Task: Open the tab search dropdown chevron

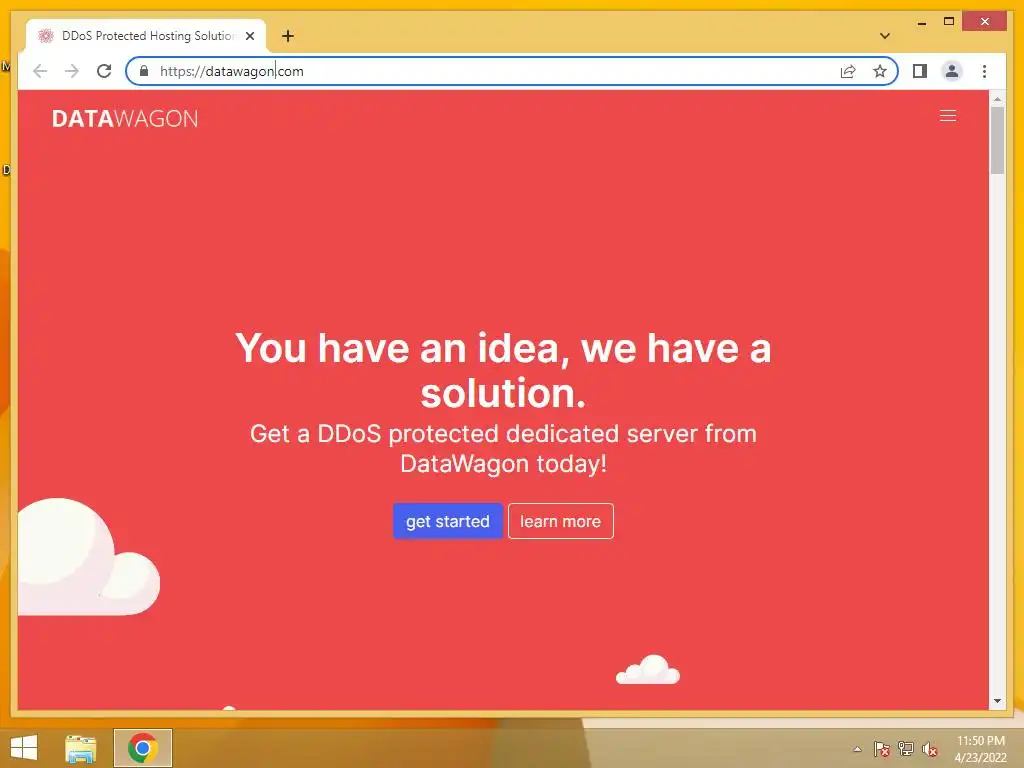Action: pos(885,36)
